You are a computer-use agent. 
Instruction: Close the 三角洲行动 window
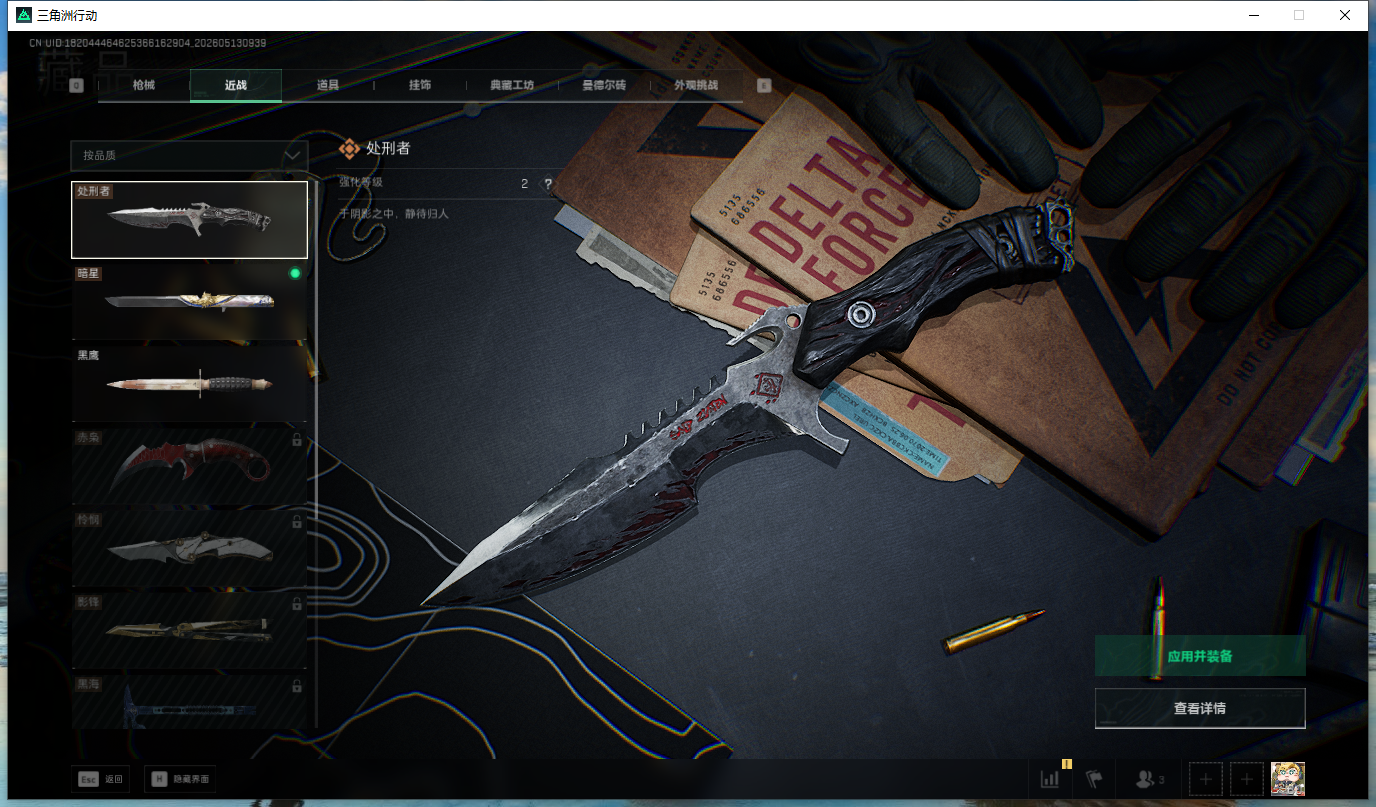[1345, 15]
